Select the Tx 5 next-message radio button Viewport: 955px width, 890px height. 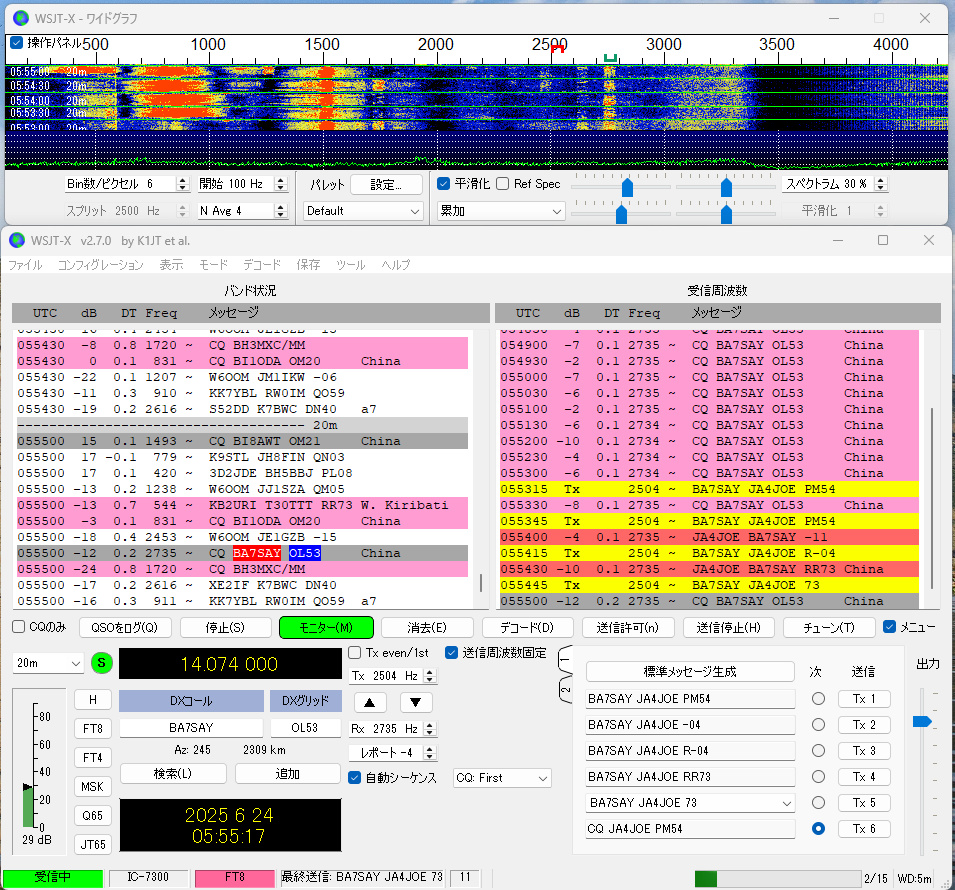818,802
